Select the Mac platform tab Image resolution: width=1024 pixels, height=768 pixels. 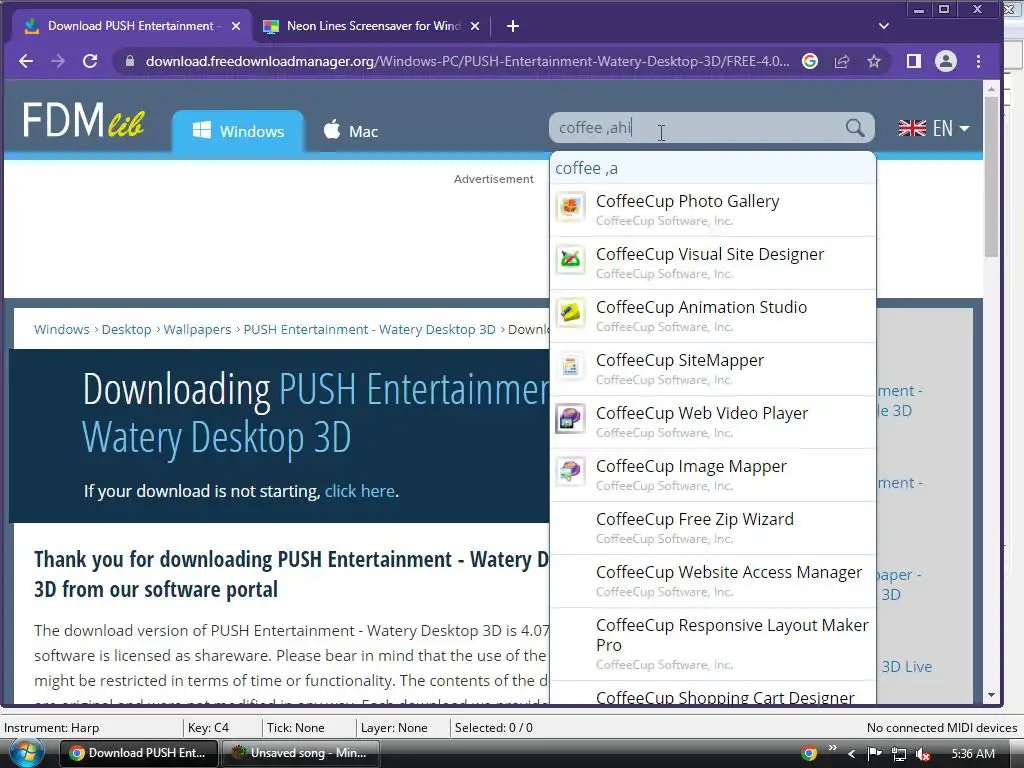pos(351,131)
